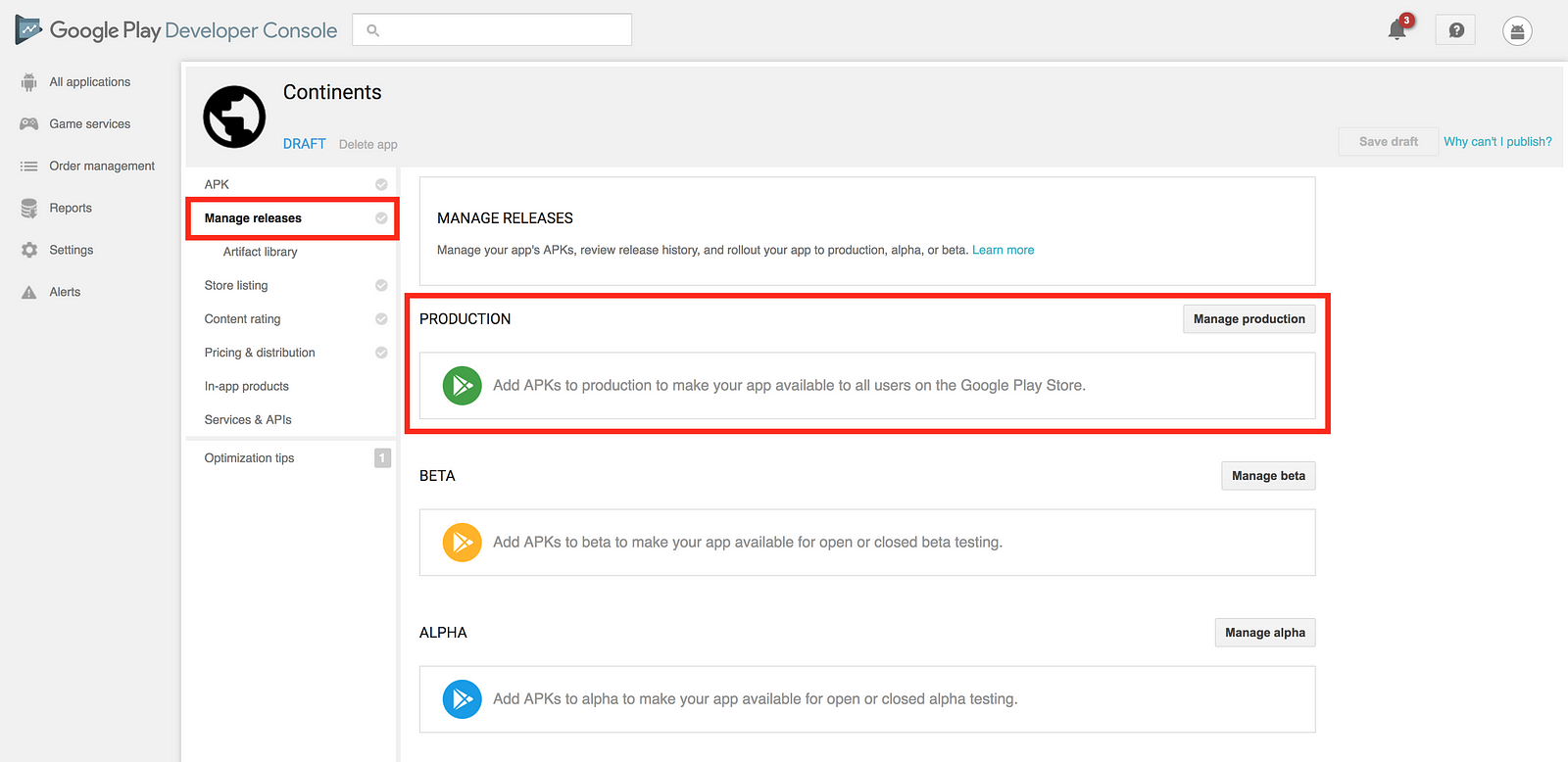View Alerts in the sidebar
Viewport: 1568px width, 762px height.
click(65, 292)
